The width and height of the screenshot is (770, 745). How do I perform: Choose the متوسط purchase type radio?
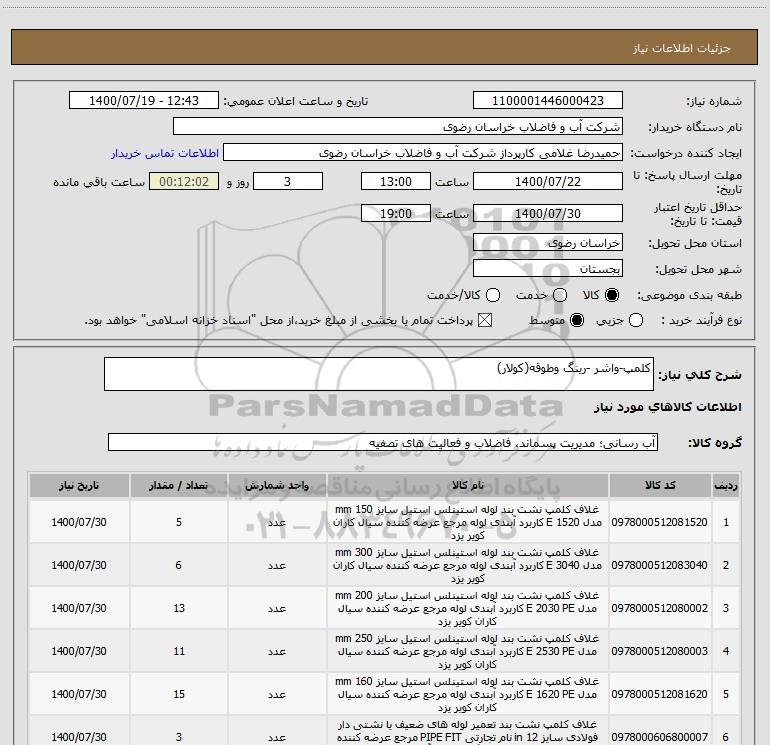[x=577, y=320]
